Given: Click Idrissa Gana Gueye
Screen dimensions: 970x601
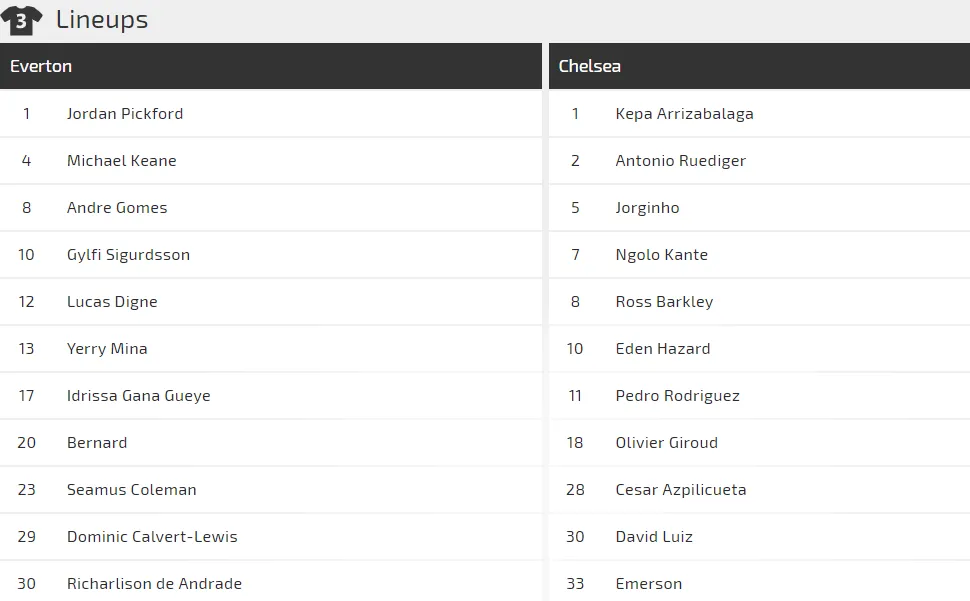Looking at the screenshot, I should (139, 396).
